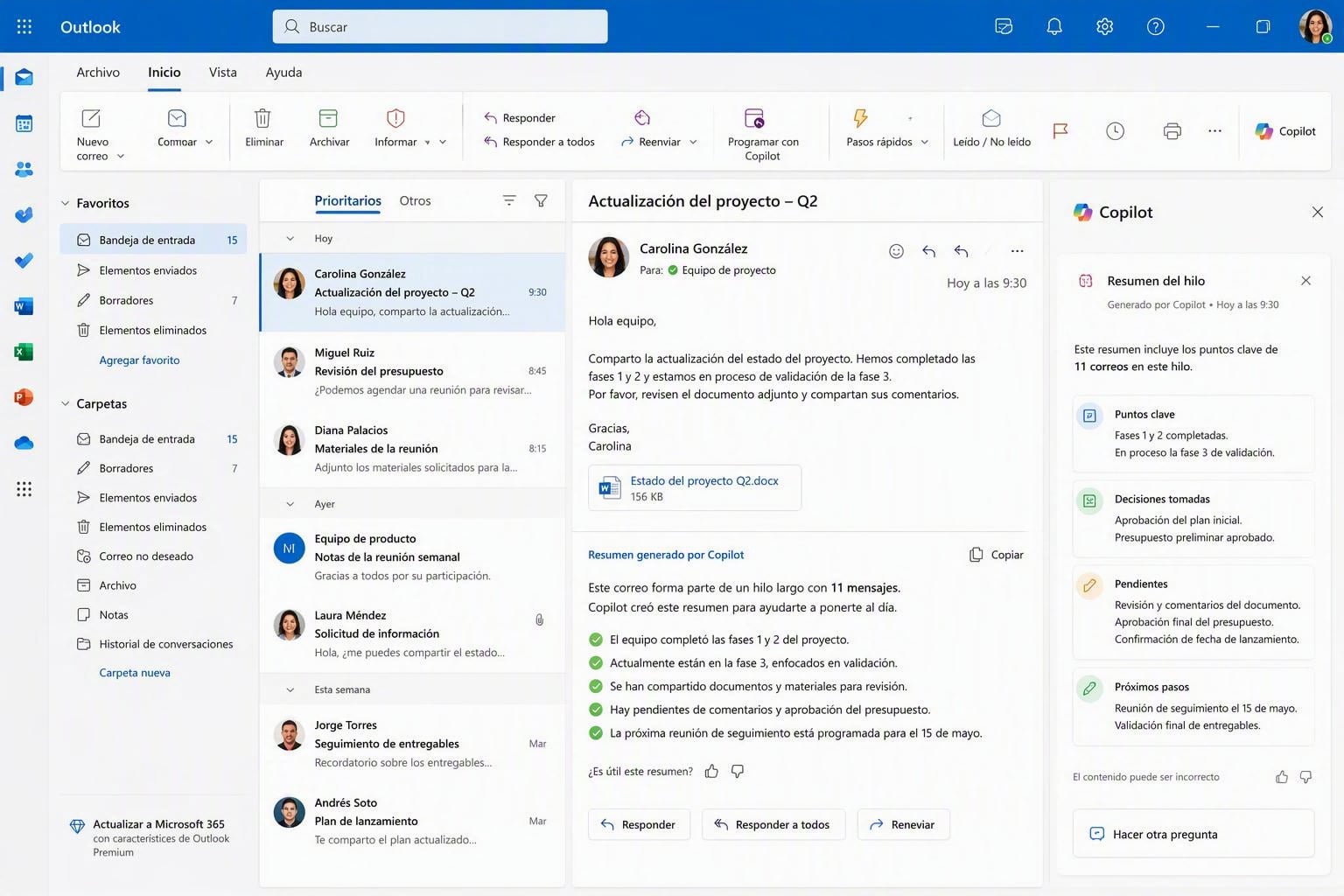Image resolution: width=1344 pixels, height=896 pixels.
Task: Click the Copiar summary button
Action: click(997, 555)
